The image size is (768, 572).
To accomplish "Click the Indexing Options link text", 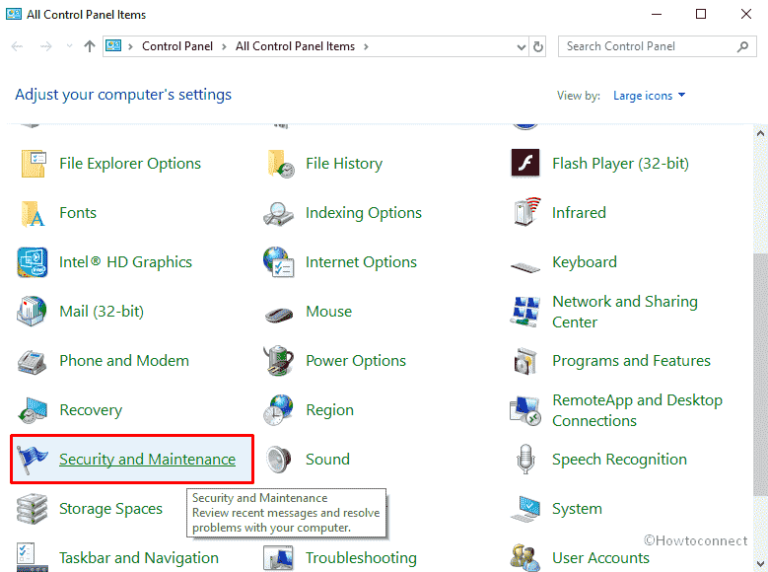I will coord(364,213).
